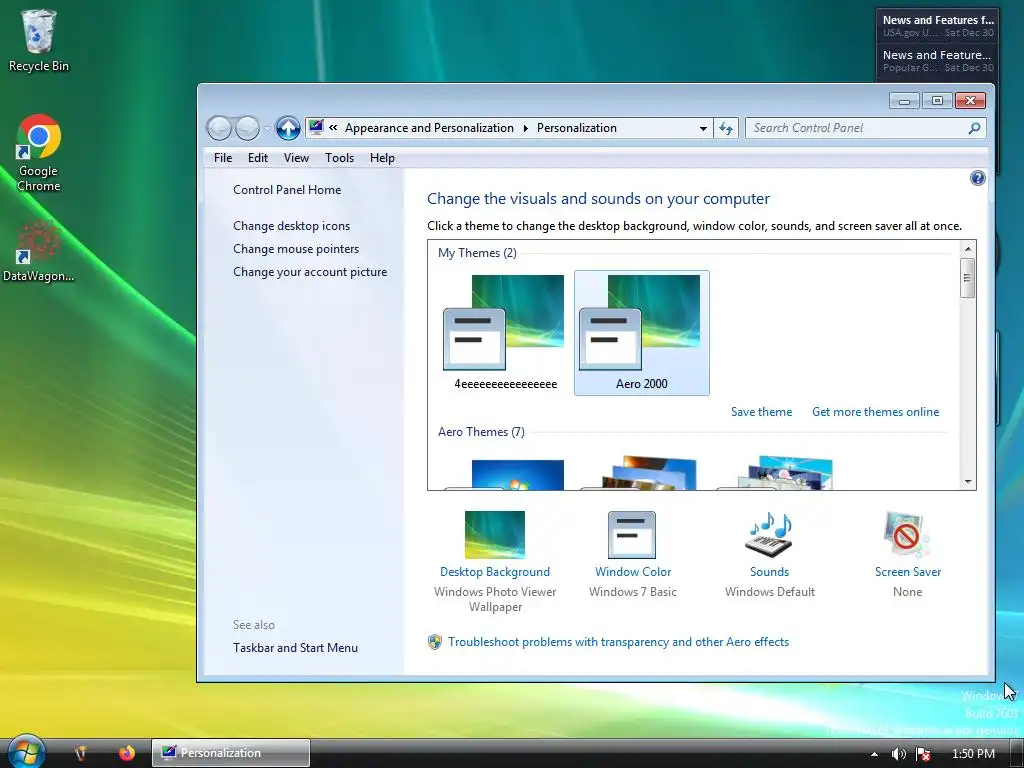Open recent pages dropdown next to Forward
This screenshot has width=1024, height=768.
tap(267, 129)
